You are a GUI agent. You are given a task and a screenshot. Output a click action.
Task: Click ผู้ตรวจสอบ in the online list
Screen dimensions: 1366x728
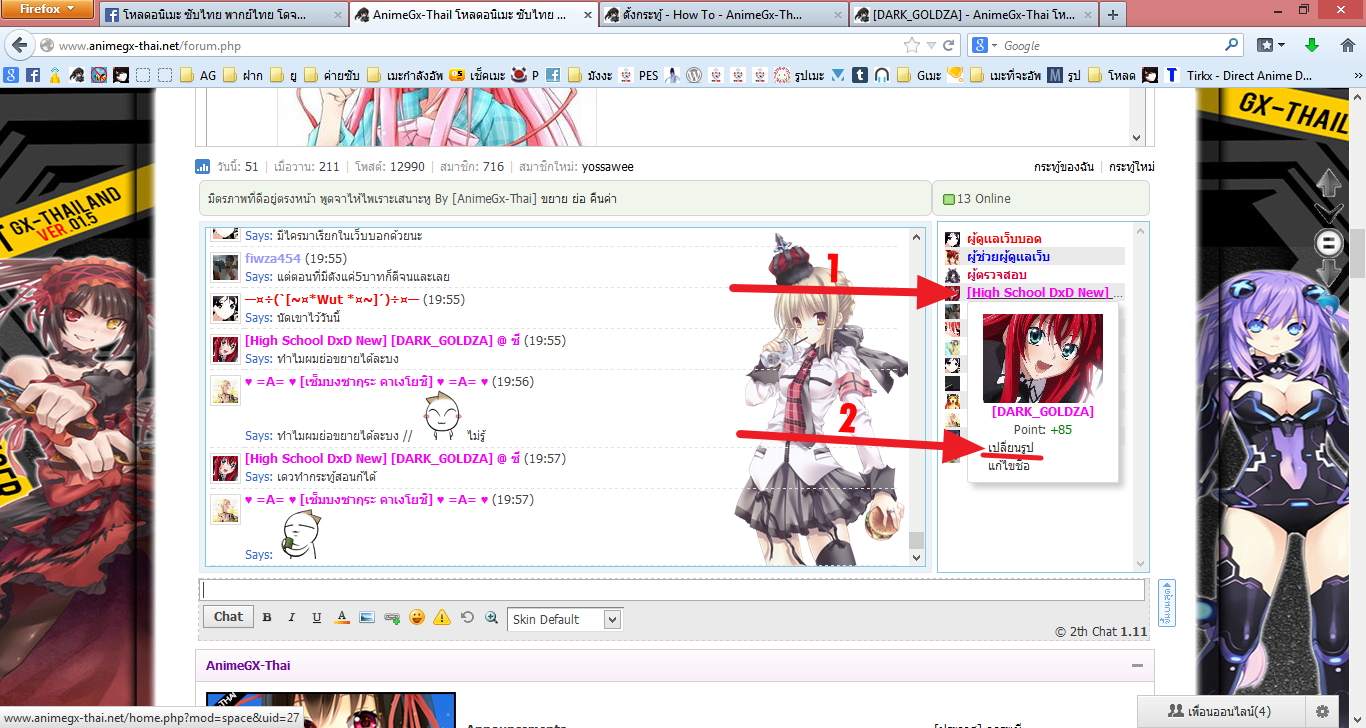[x=997, y=275]
